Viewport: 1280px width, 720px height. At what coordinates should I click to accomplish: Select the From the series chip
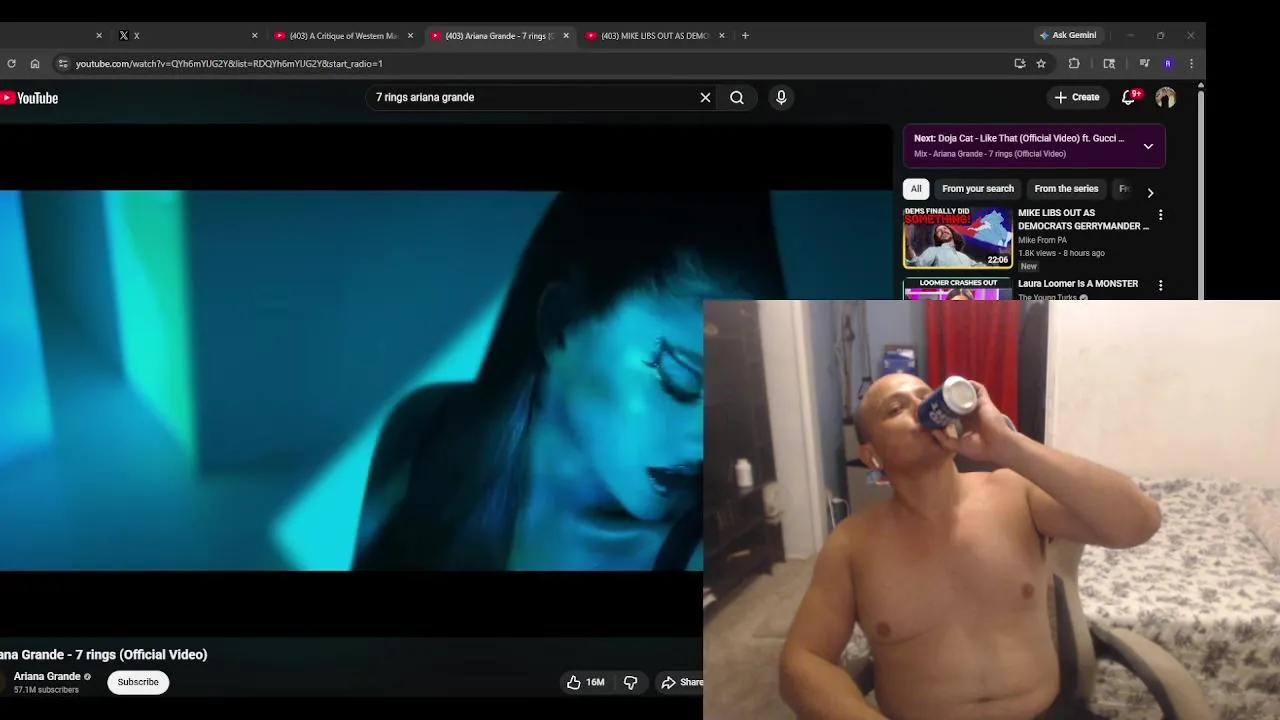click(1066, 188)
